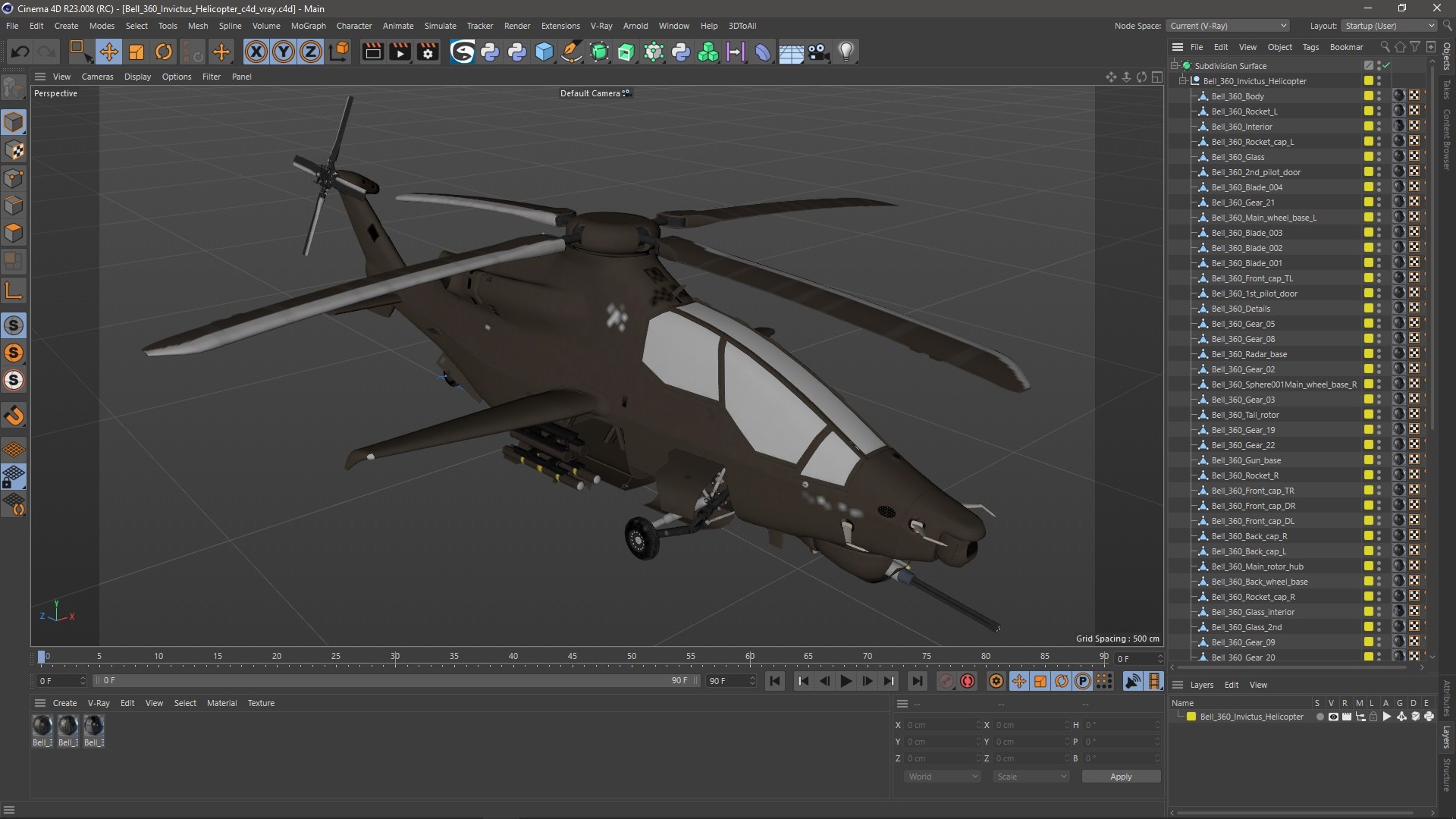Viewport: 1456px width, 819px height.
Task: Toggle visibility eye for Bell_360_Invictus_Helicopter layer
Action: [x=1333, y=717]
